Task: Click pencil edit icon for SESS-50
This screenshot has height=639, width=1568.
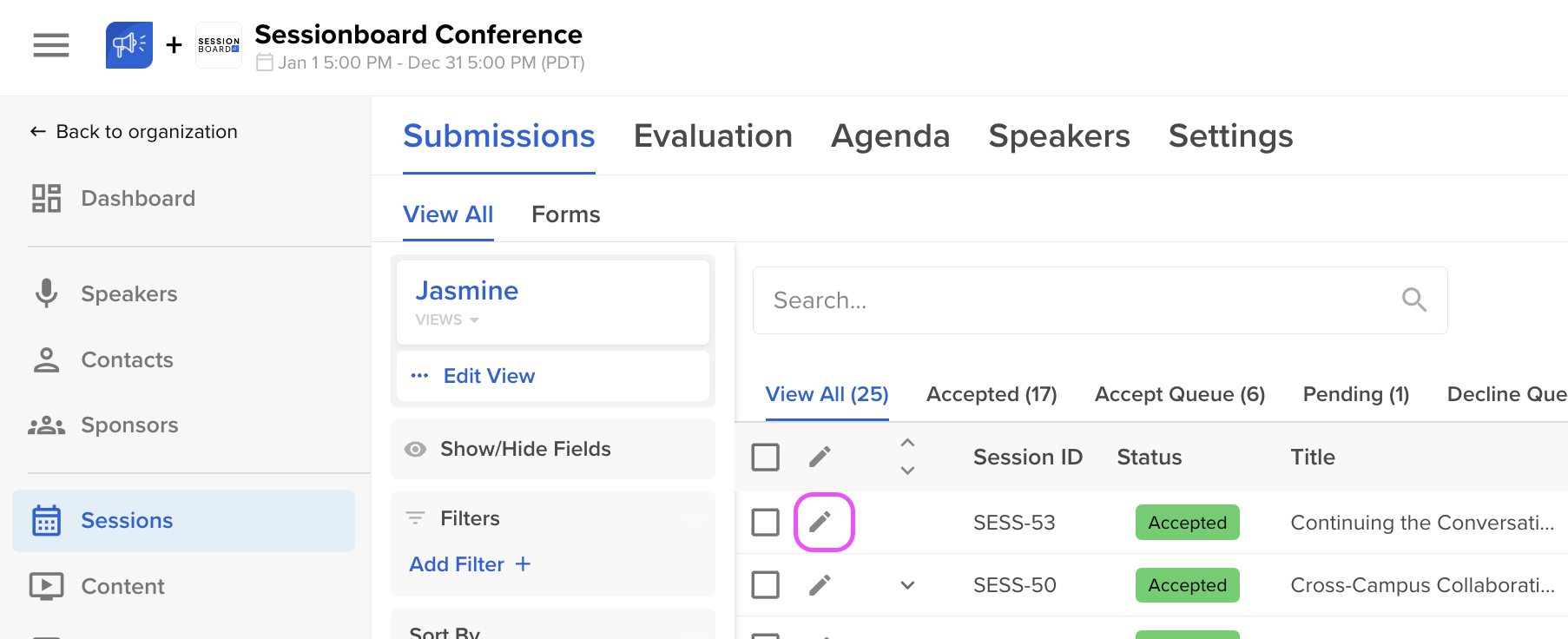Action: 820,585
